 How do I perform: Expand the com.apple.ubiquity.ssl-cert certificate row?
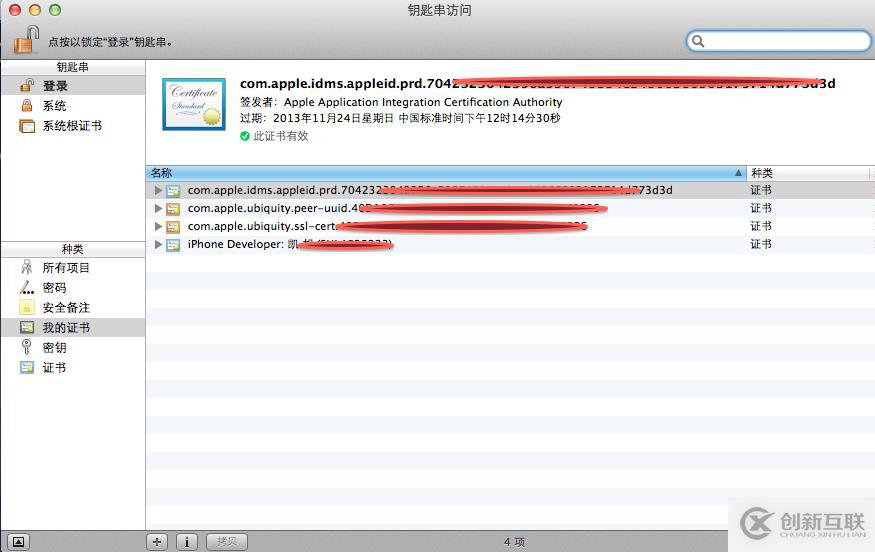(158, 226)
